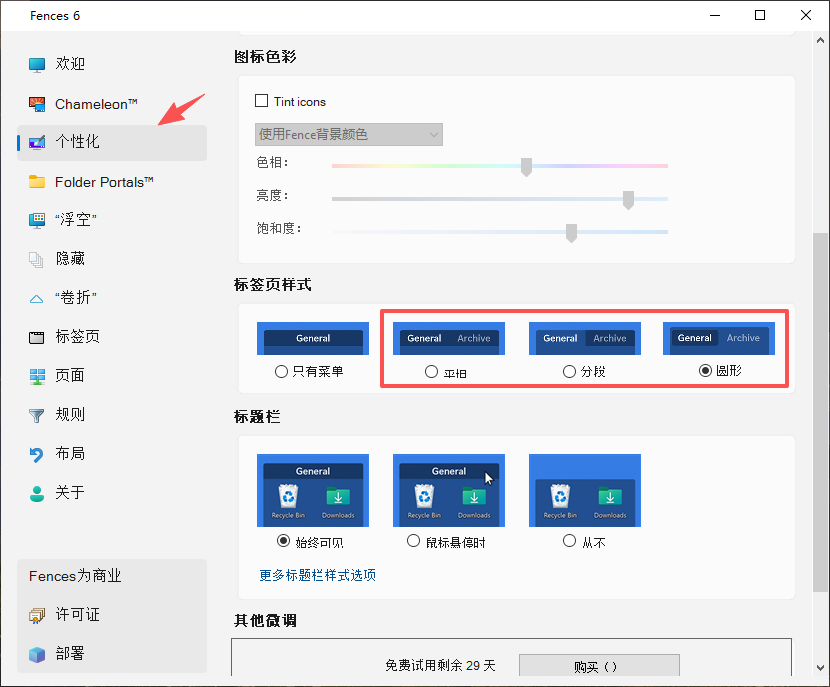Screen dimensions: 830x687
Task: Click the "卷折" triangle icon
Action: pyautogui.click(x=37, y=299)
